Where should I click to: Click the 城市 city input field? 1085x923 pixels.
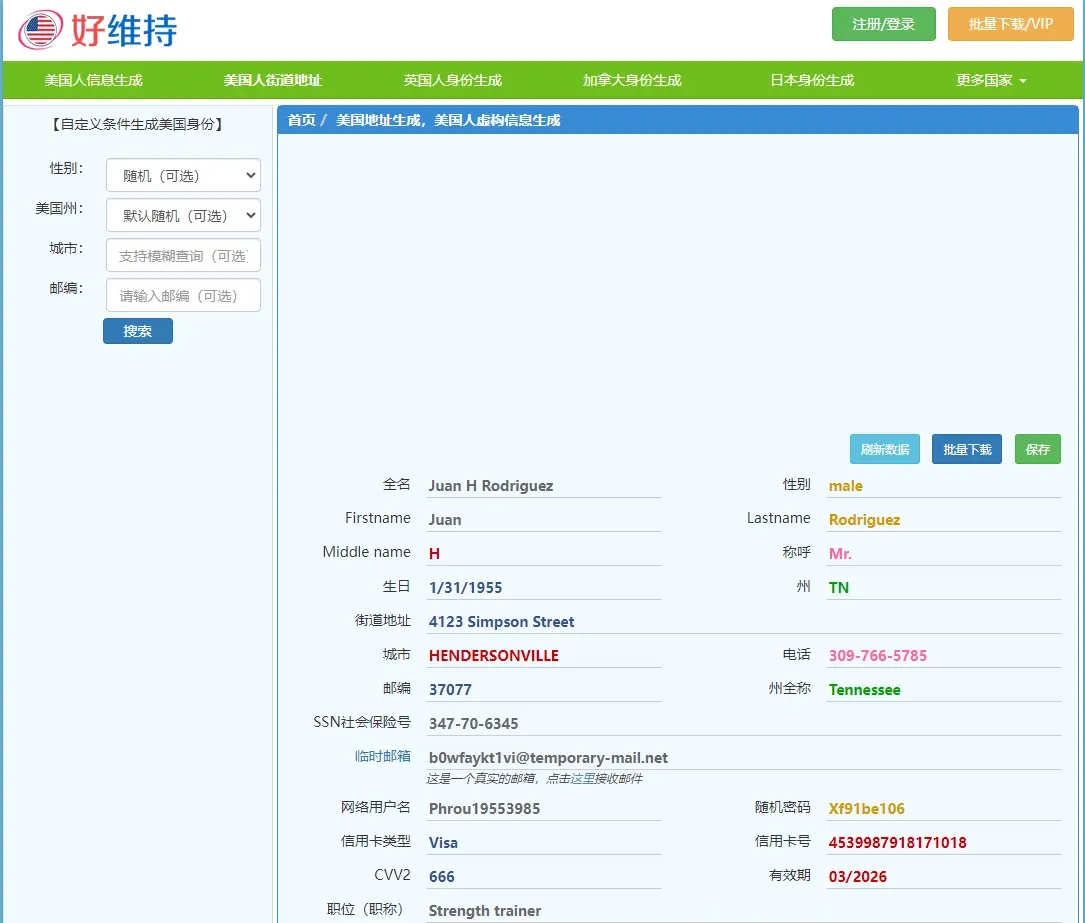click(x=183, y=255)
